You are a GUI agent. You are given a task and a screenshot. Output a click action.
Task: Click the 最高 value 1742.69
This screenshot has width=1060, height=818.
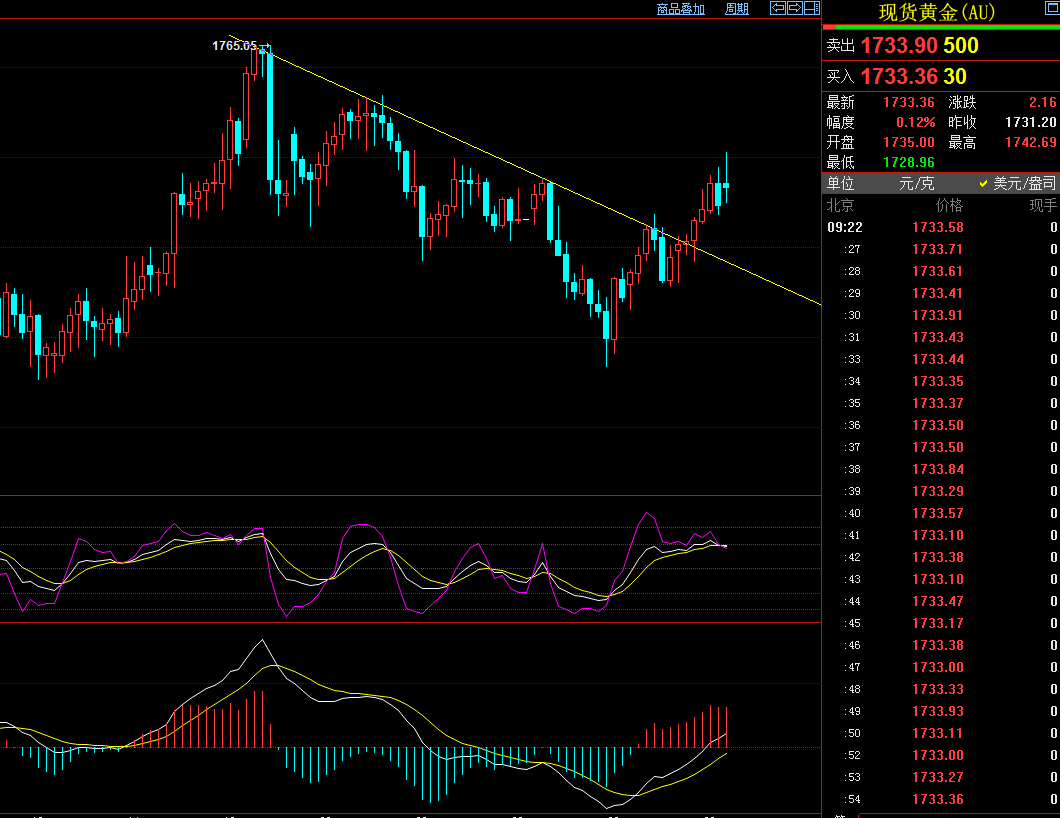click(x=1030, y=143)
